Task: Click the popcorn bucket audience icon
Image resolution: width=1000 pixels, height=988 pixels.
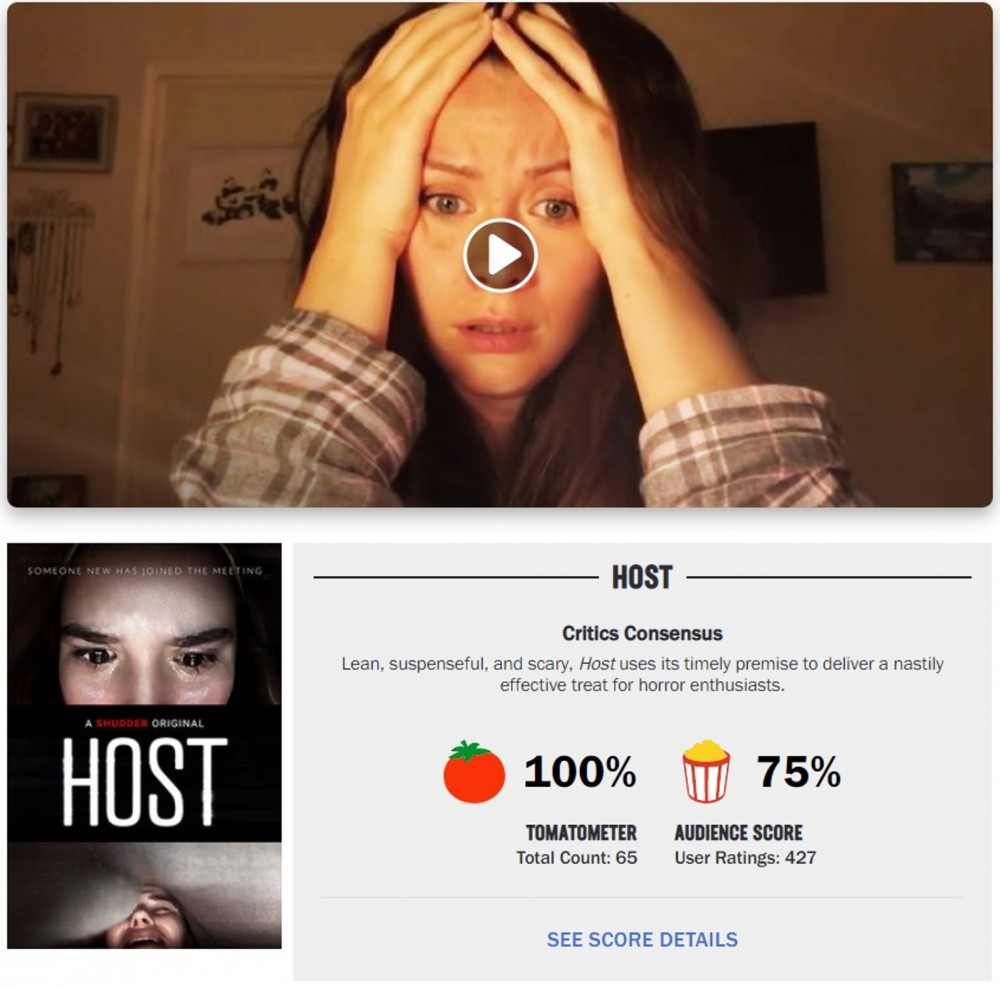Action: tap(706, 770)
